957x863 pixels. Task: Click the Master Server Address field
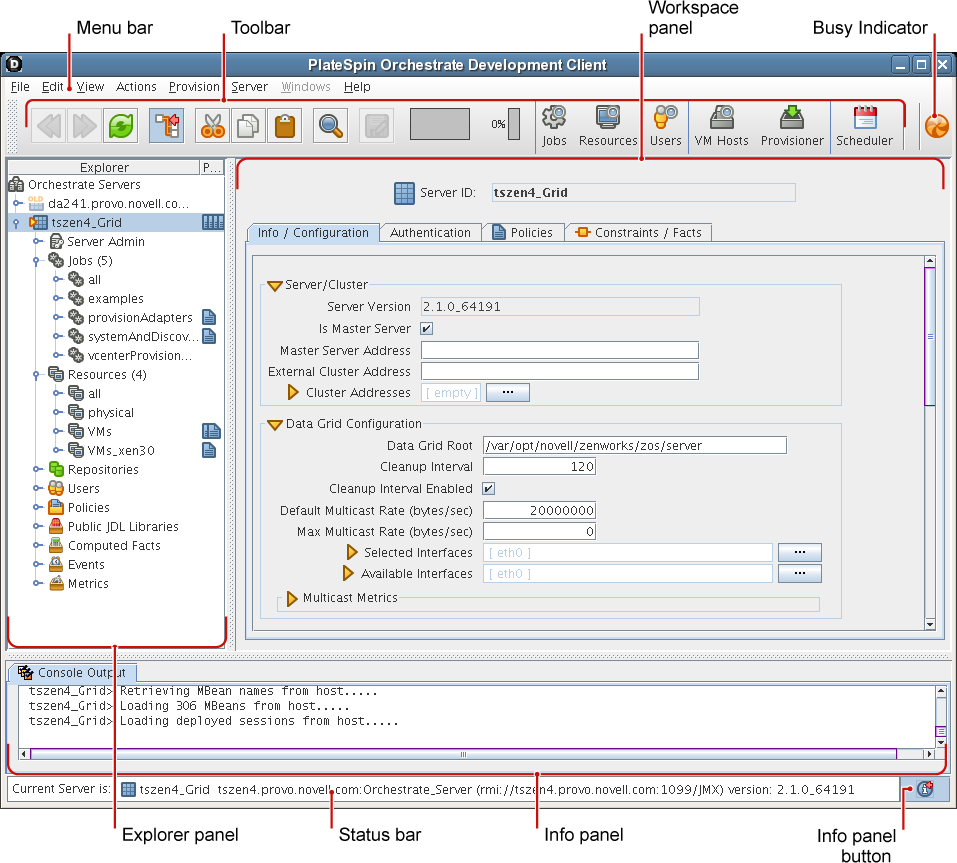click(560, 350)
